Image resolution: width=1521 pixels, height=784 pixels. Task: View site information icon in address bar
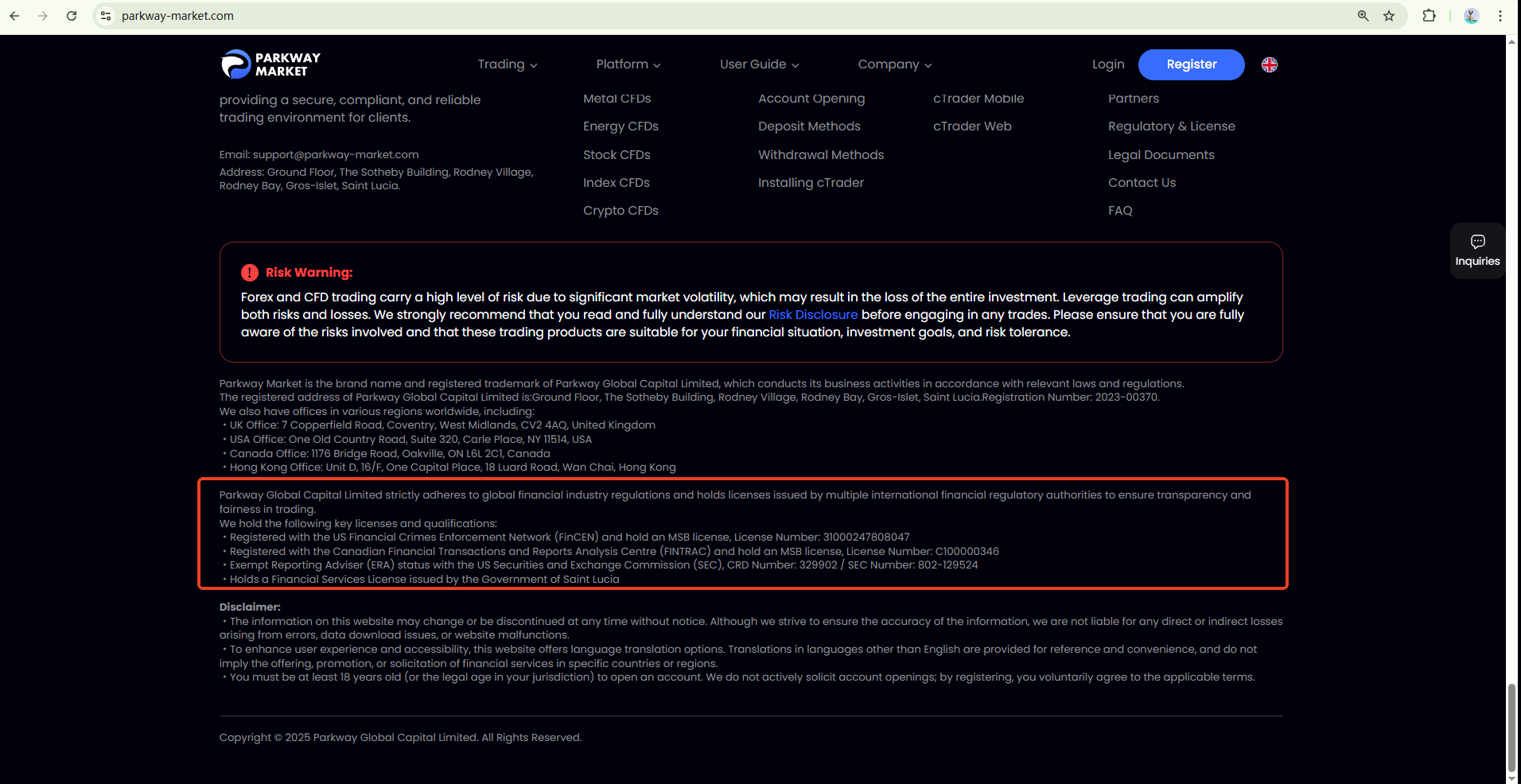(x=106, y=16)
